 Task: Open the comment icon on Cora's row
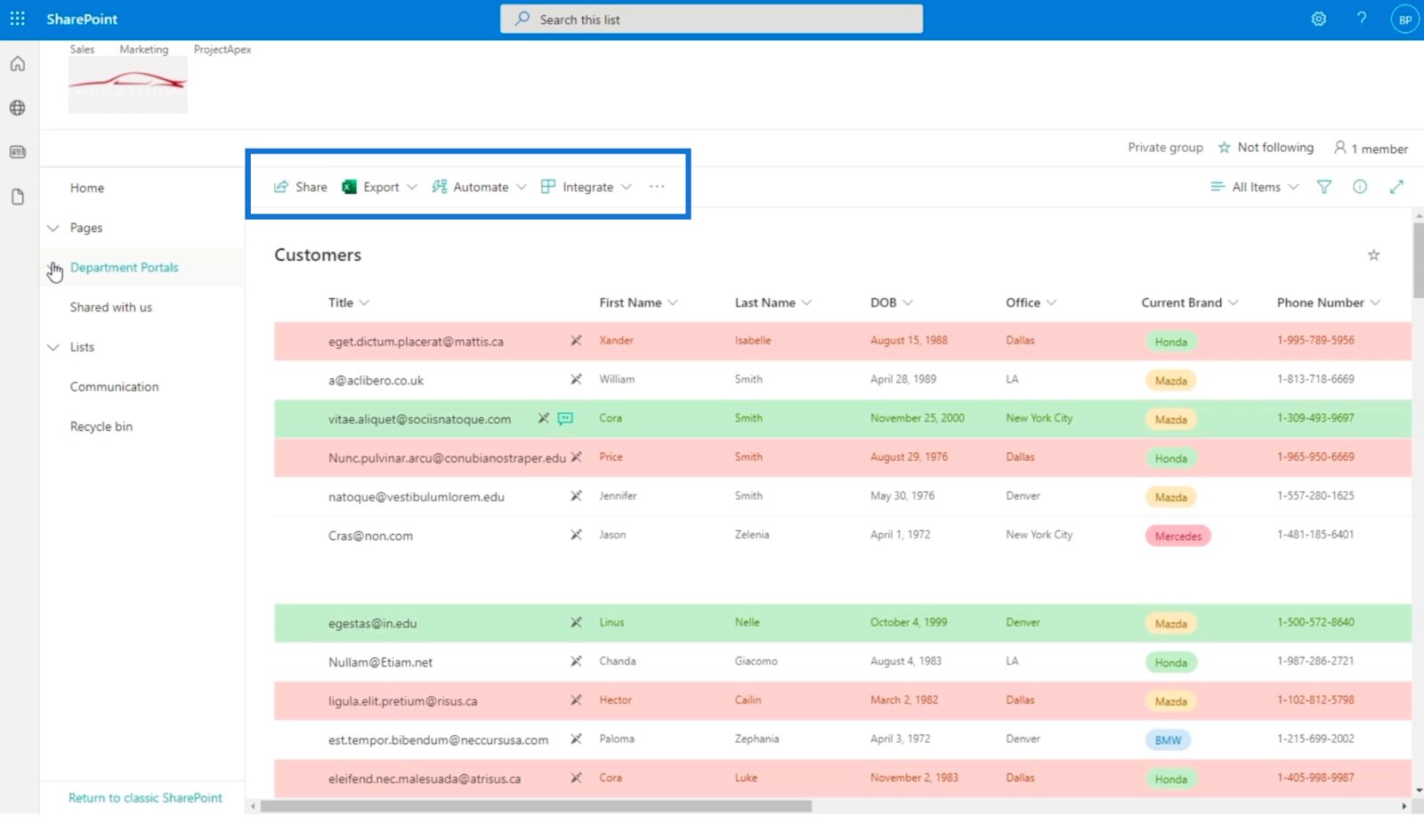[565, 418]
